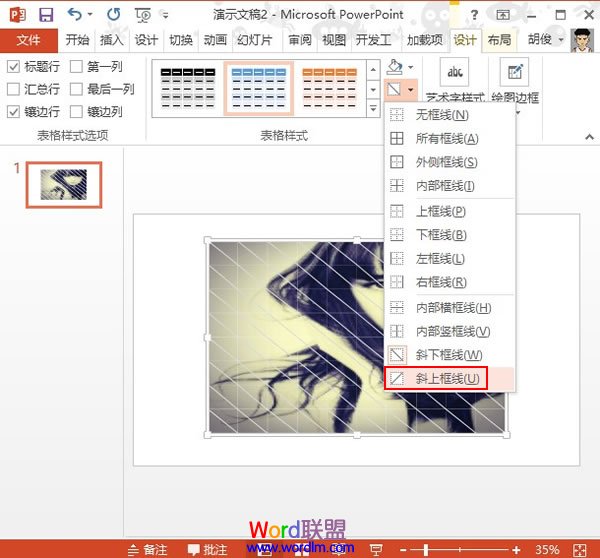Image resolution: width=600 pixels, height=558 pixels.
Task: Open the 文件 tab
Action: pos(29,40)
